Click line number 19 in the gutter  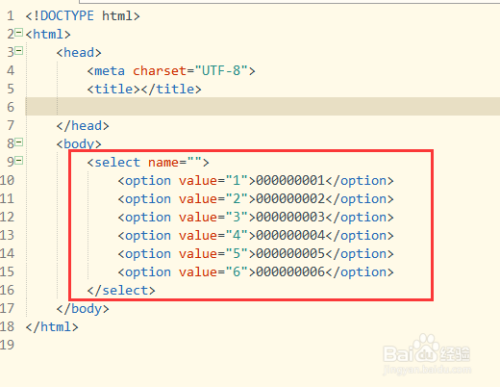click(7, 345)
